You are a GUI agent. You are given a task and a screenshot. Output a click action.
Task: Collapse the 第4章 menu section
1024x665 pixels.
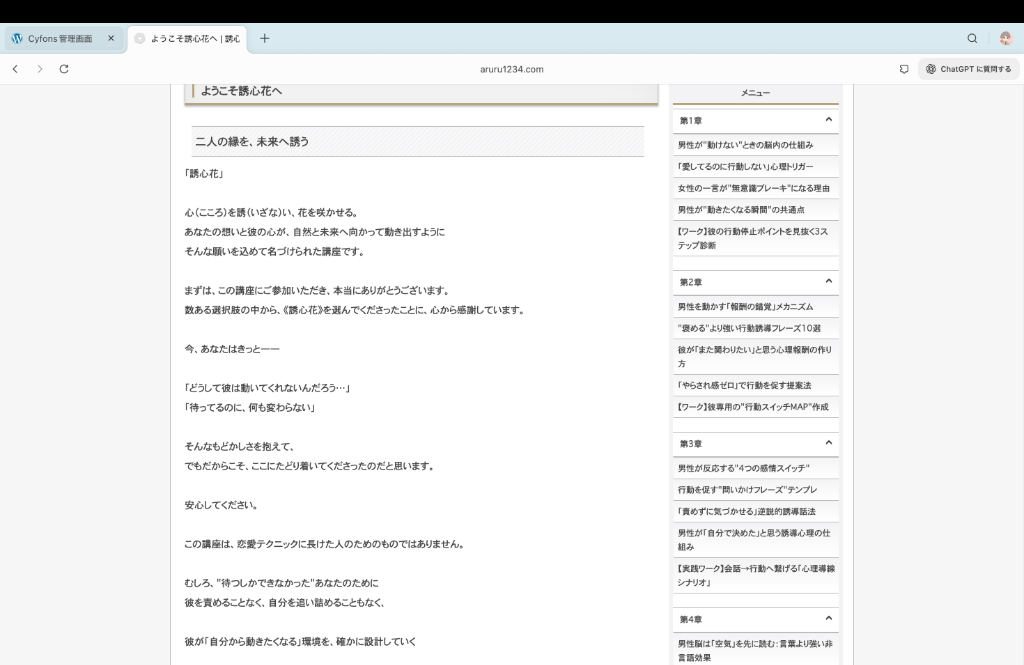pos(828,618)
